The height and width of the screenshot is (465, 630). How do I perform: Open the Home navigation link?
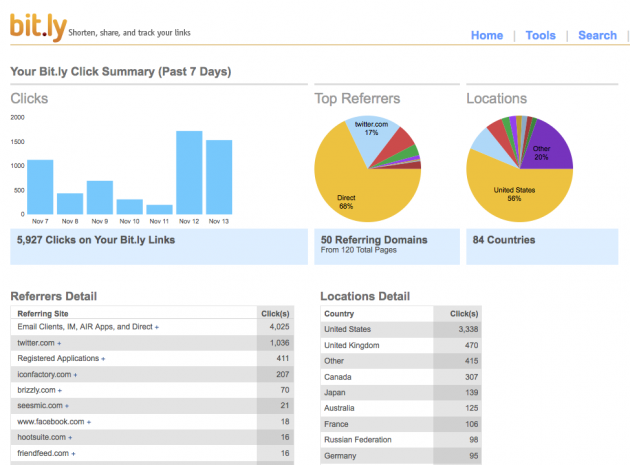tap(487, 35)
